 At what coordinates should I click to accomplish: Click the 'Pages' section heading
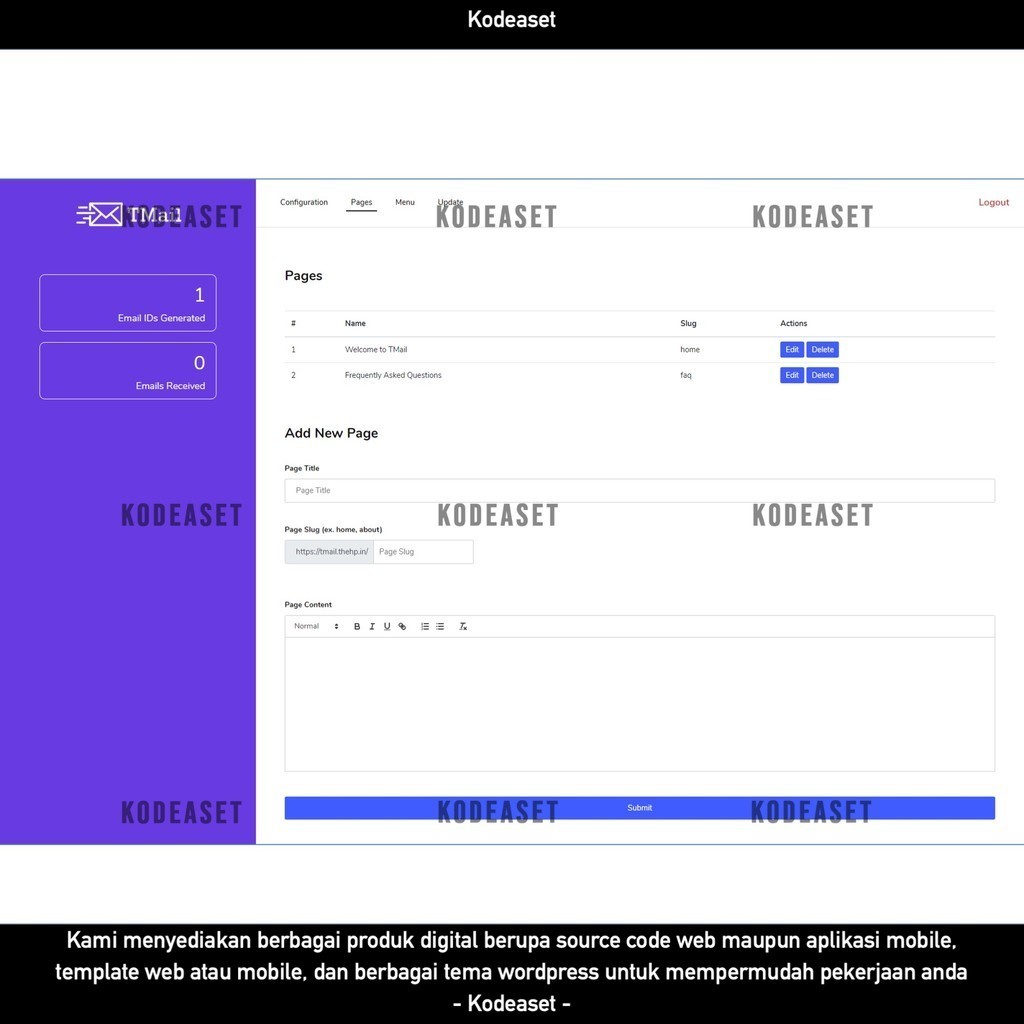(x=304, y=276)
